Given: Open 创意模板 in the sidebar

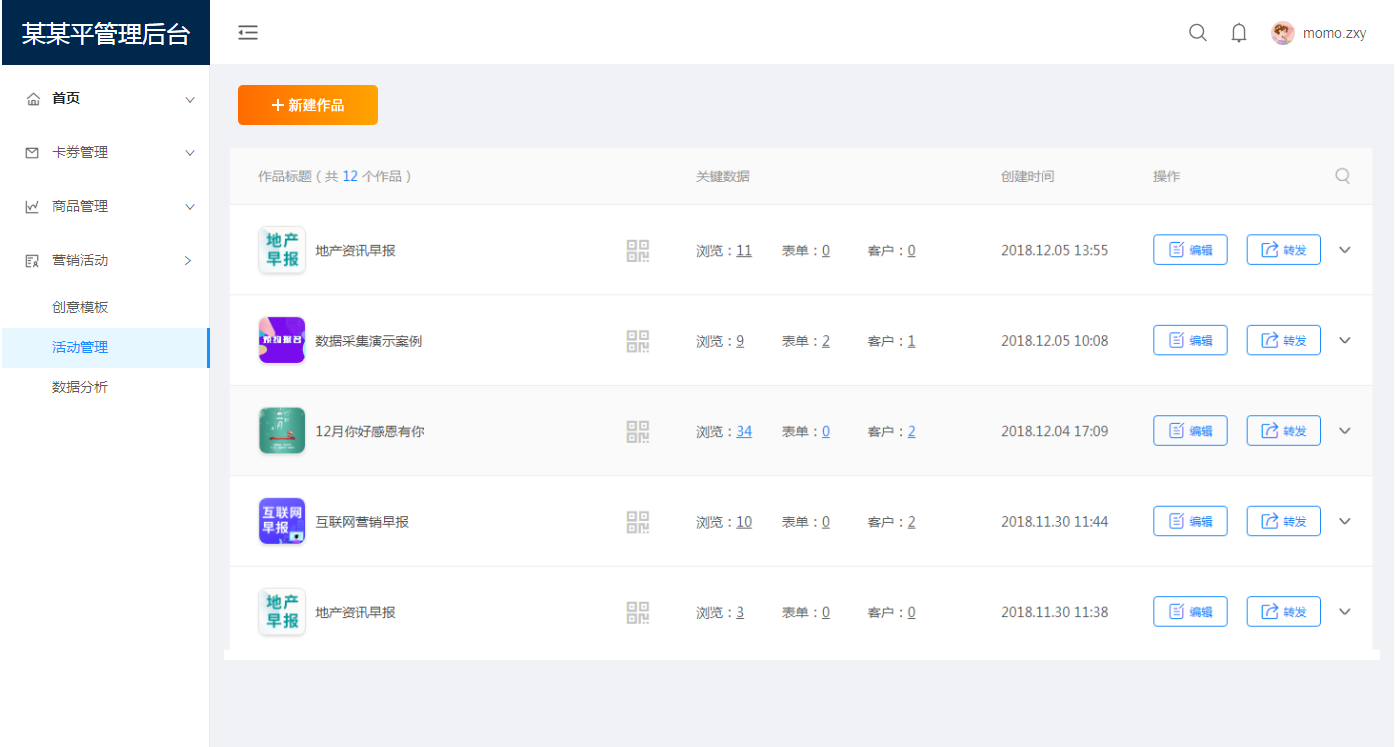Looking at the screenshot, I should [80, 307].
